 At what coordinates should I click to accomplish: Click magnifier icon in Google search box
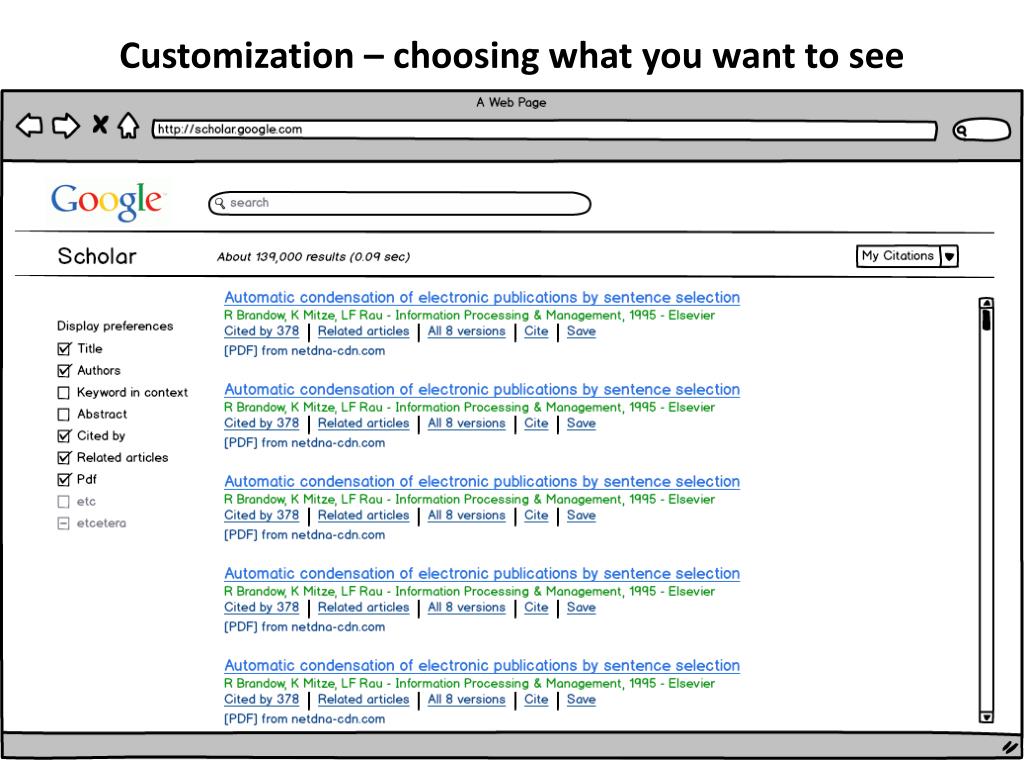219,203
